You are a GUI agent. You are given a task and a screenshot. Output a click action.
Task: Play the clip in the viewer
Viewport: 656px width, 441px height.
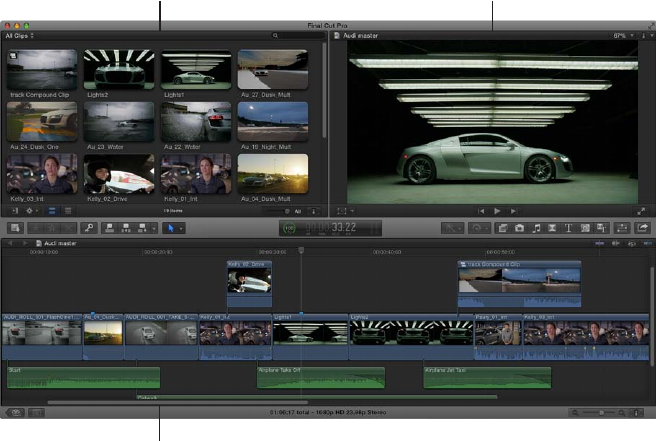pos(498,211)
